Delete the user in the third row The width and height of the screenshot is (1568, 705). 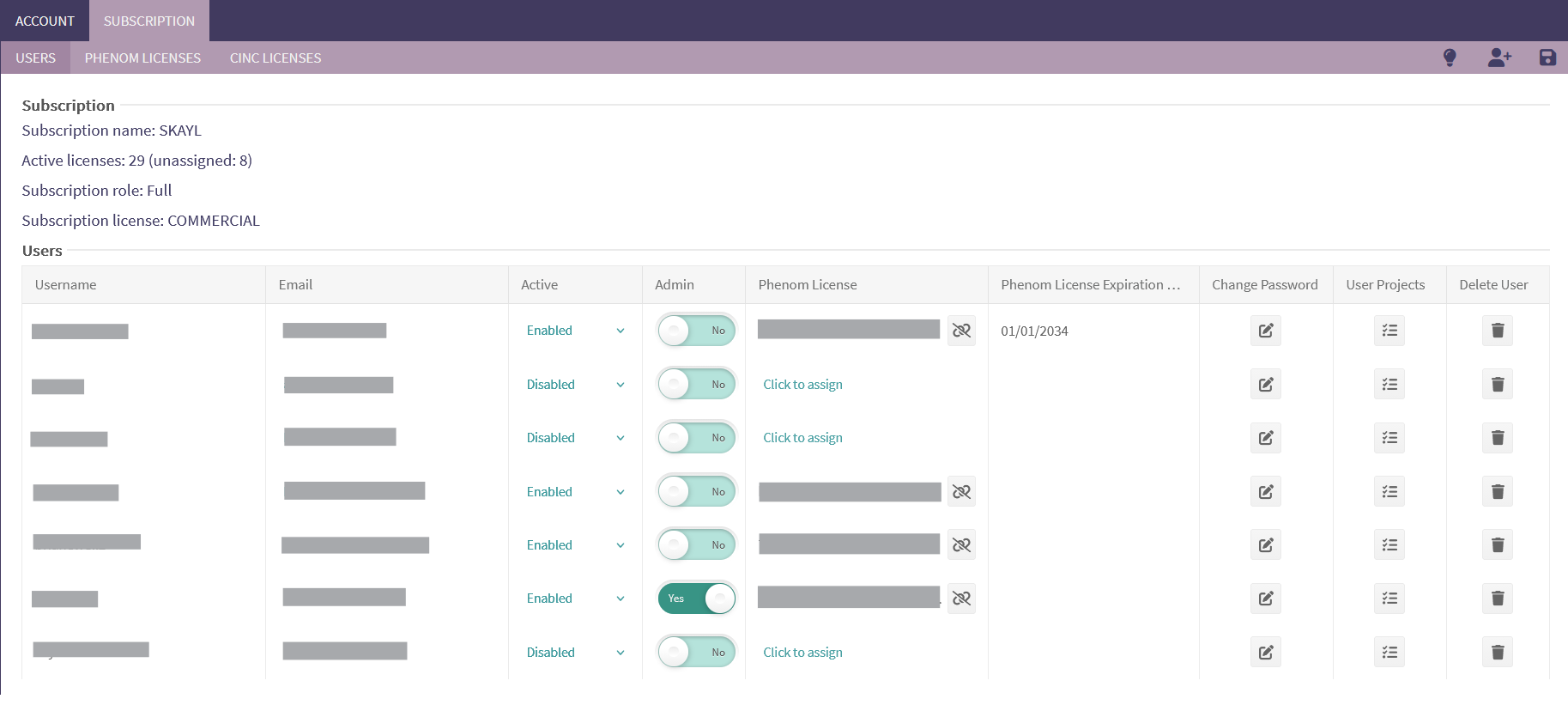pyautogui.click(x=1497, y=438)
